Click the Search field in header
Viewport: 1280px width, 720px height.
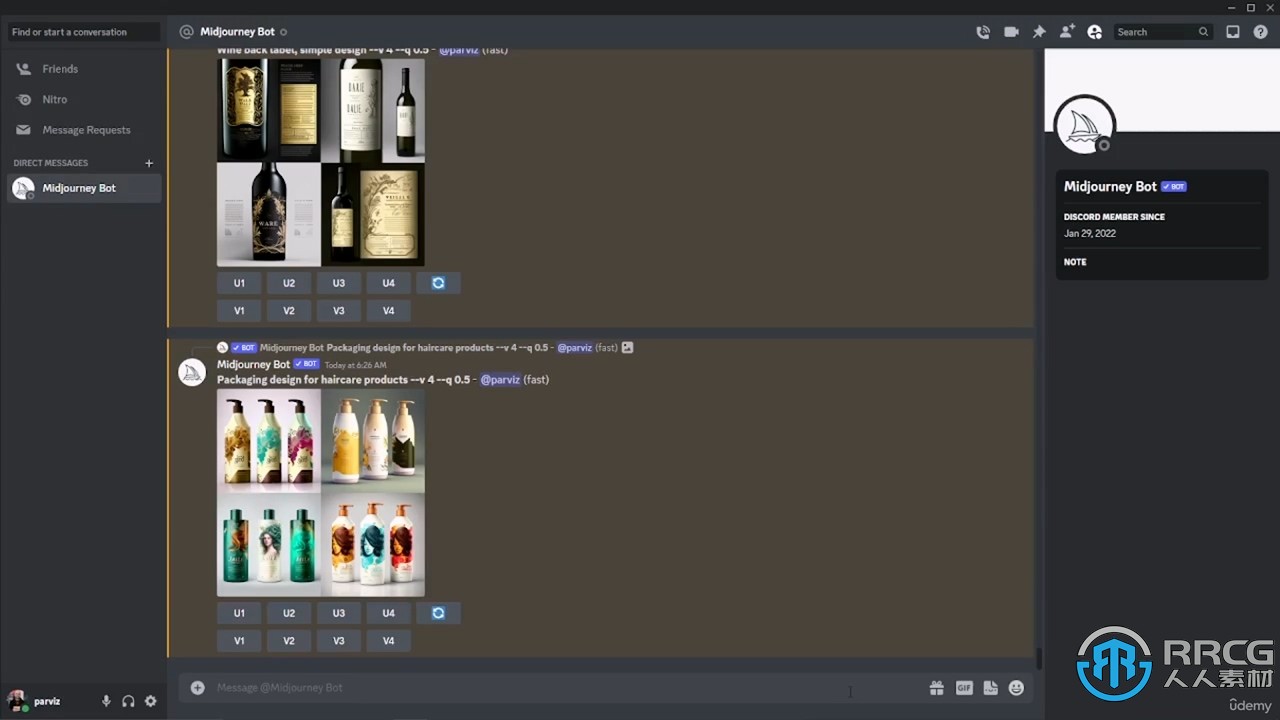[1163, 32]
